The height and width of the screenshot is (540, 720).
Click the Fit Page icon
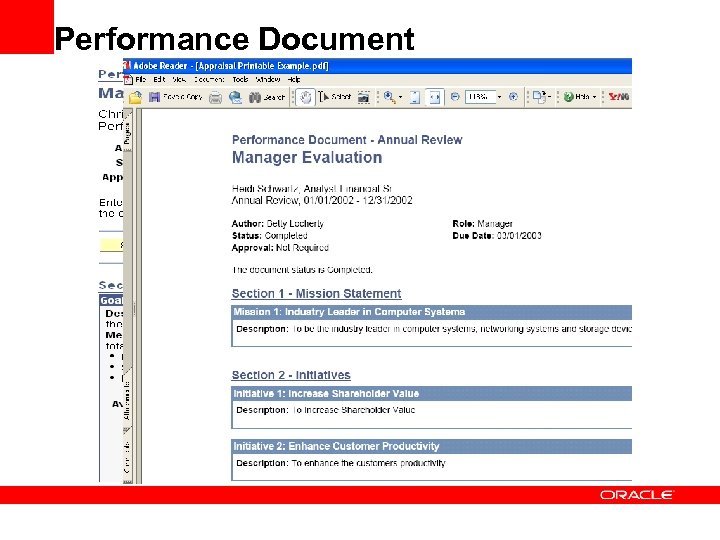415,97
